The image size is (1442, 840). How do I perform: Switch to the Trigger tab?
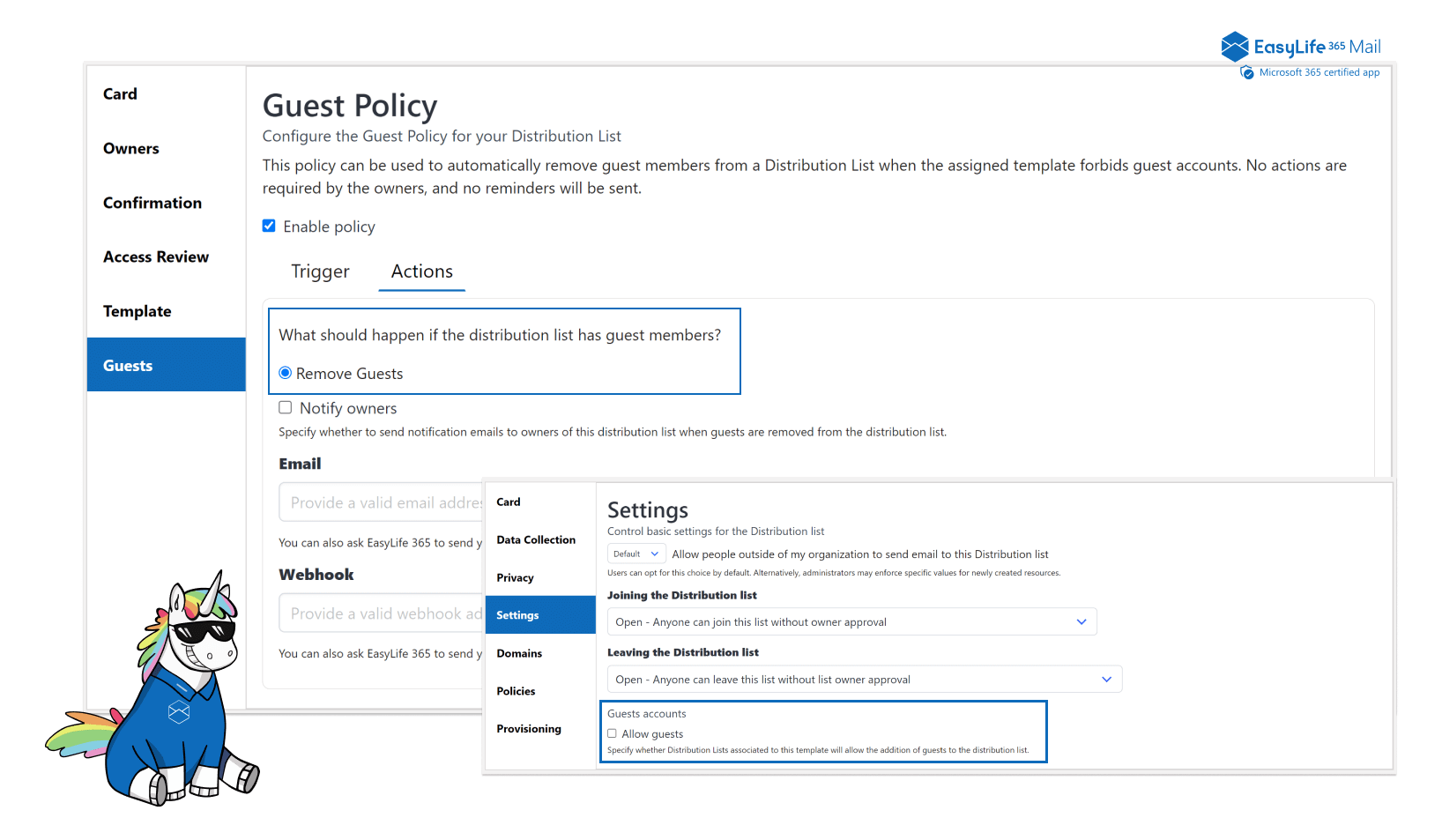point(320,271)
